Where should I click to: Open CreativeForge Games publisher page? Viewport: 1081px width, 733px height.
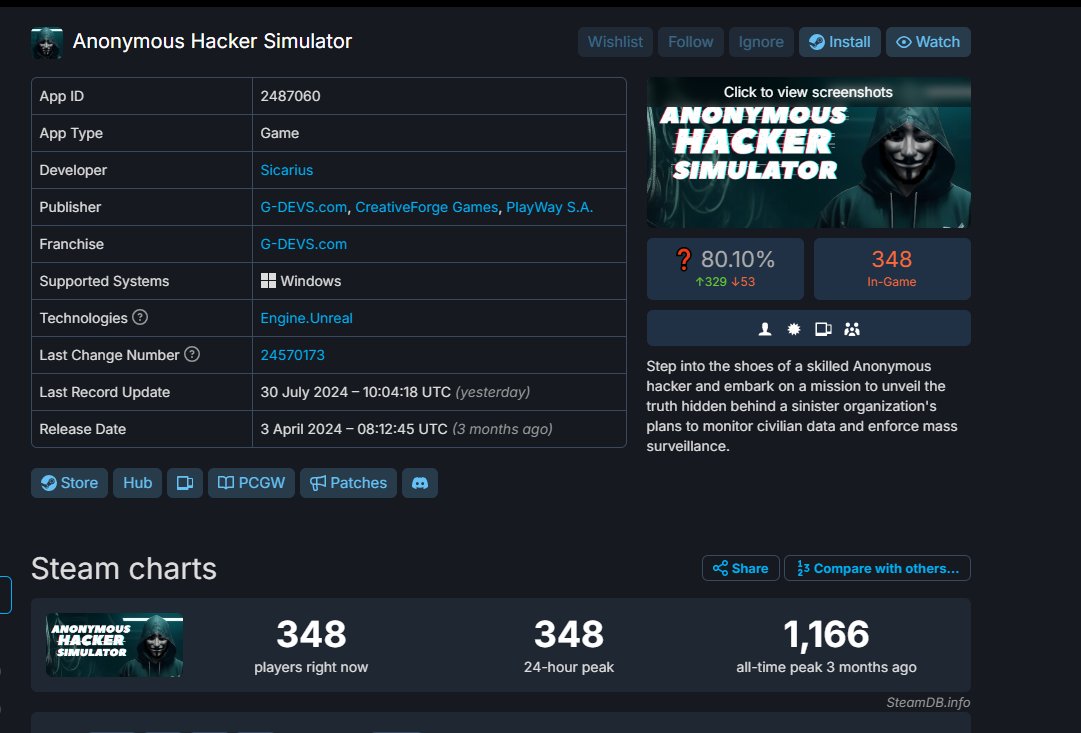[x=426, y=208]
